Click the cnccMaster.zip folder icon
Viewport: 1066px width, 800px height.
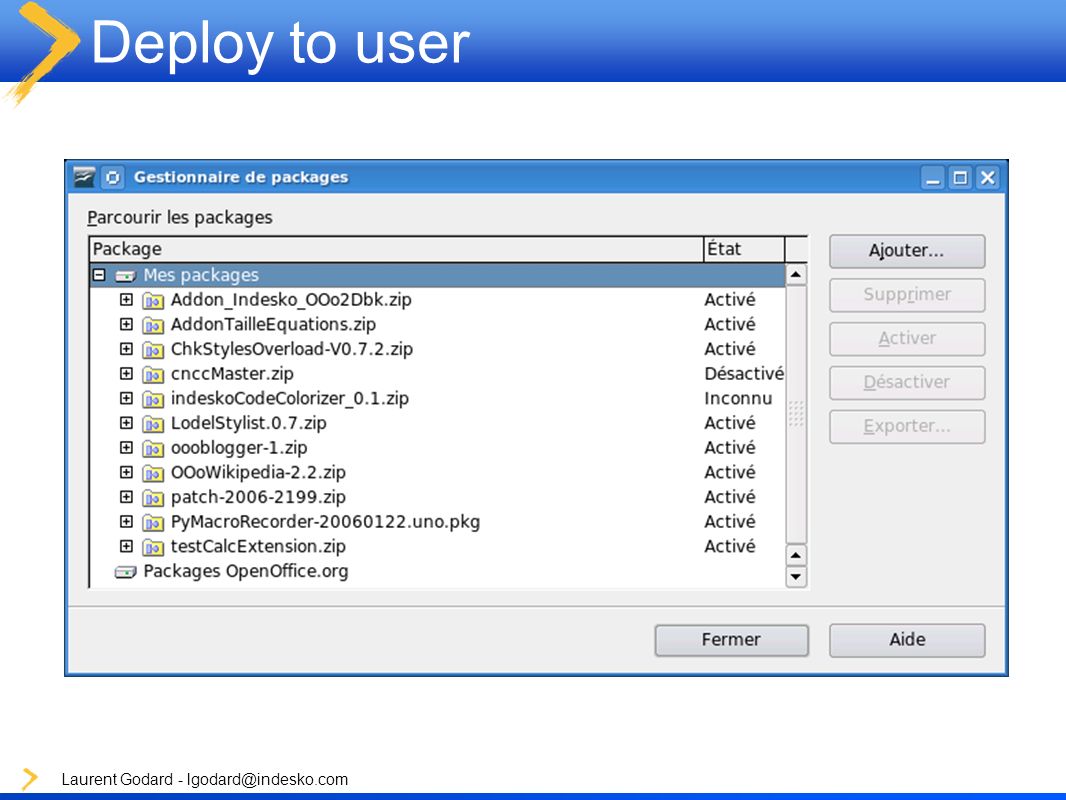[x=153, y=374]
